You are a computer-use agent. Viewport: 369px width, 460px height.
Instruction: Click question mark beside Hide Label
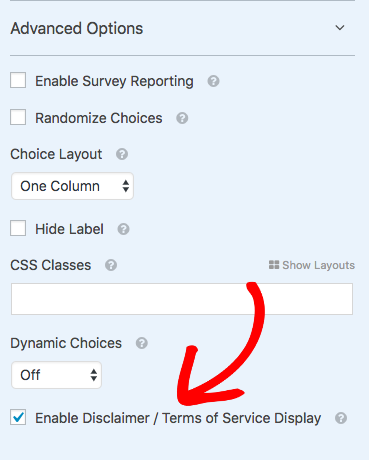click(x=123, y=229)
